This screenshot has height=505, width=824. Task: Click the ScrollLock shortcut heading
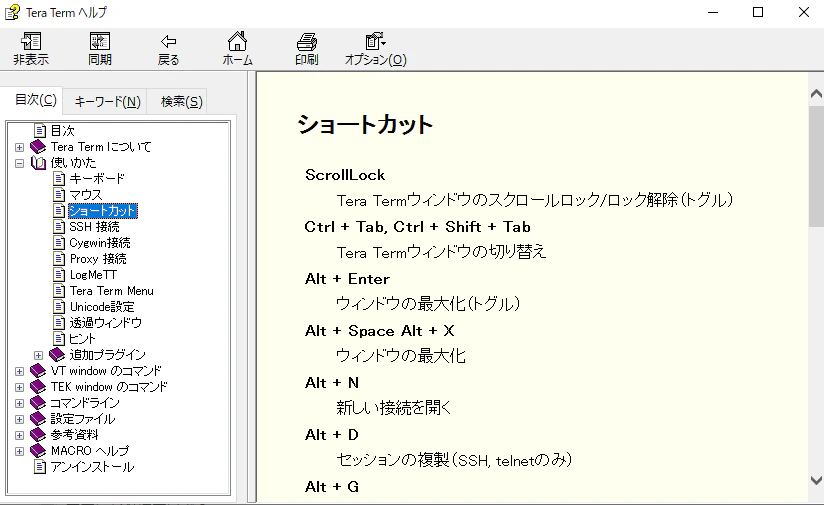(x=345, y=175)
